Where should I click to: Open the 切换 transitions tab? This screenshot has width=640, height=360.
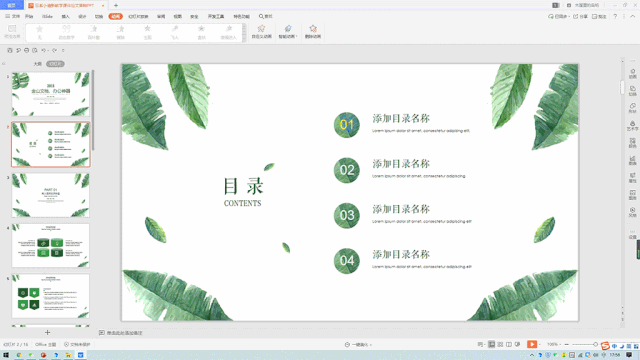pyautogui.click(x=99, y=16)
